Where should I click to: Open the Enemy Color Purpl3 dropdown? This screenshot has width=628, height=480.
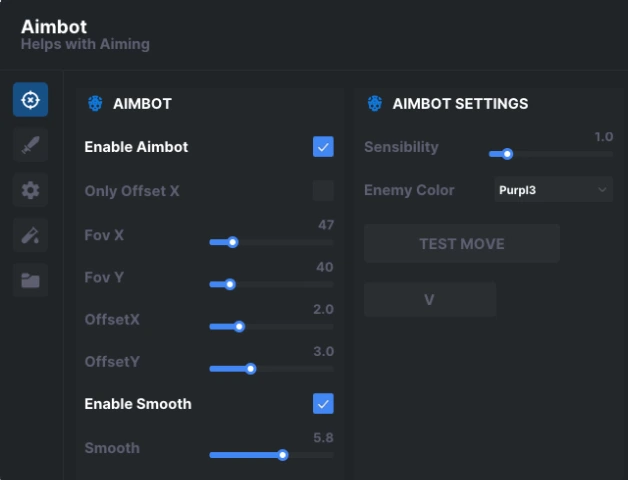[x=554, y=190]
